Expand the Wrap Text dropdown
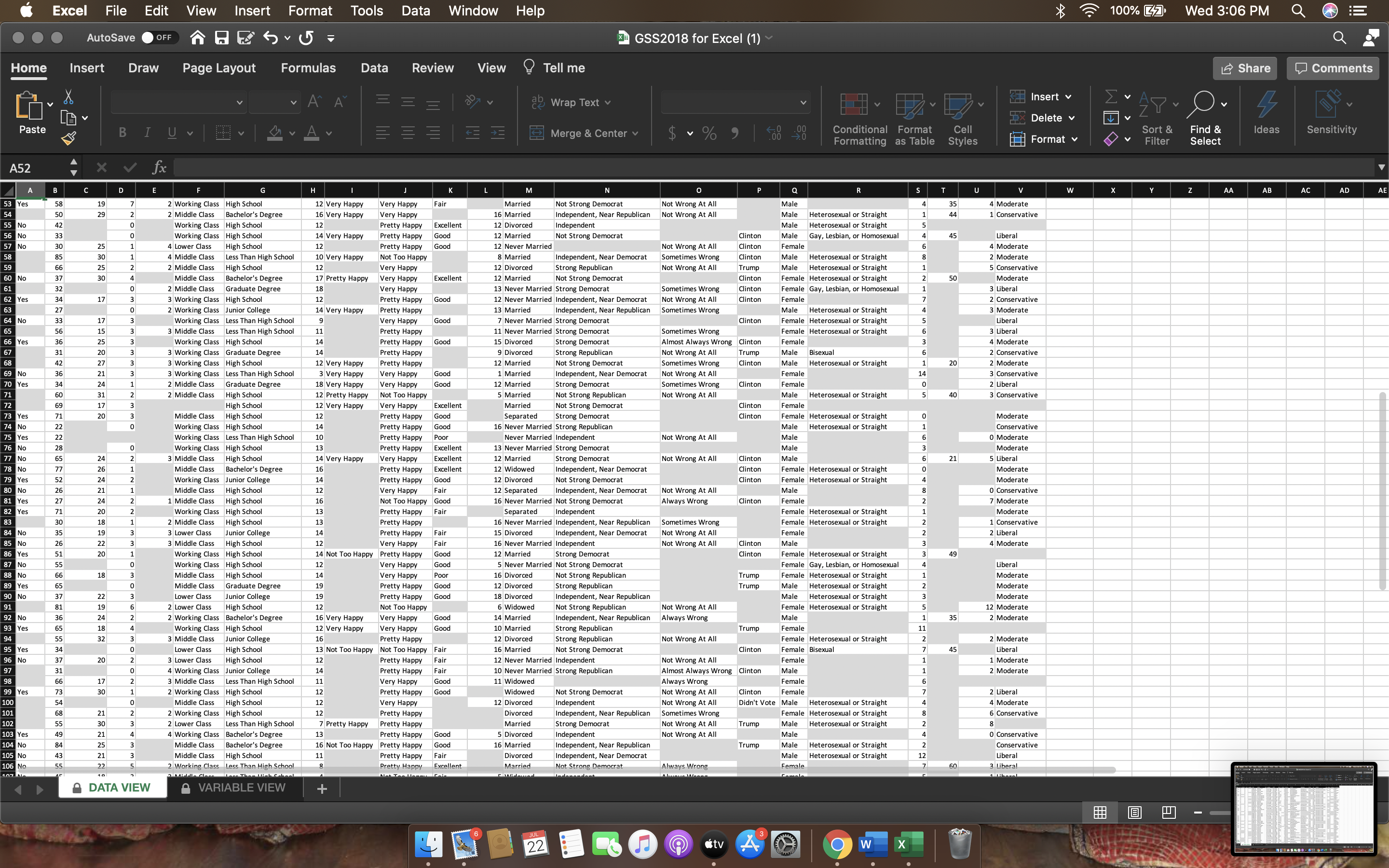 (608, 103)
